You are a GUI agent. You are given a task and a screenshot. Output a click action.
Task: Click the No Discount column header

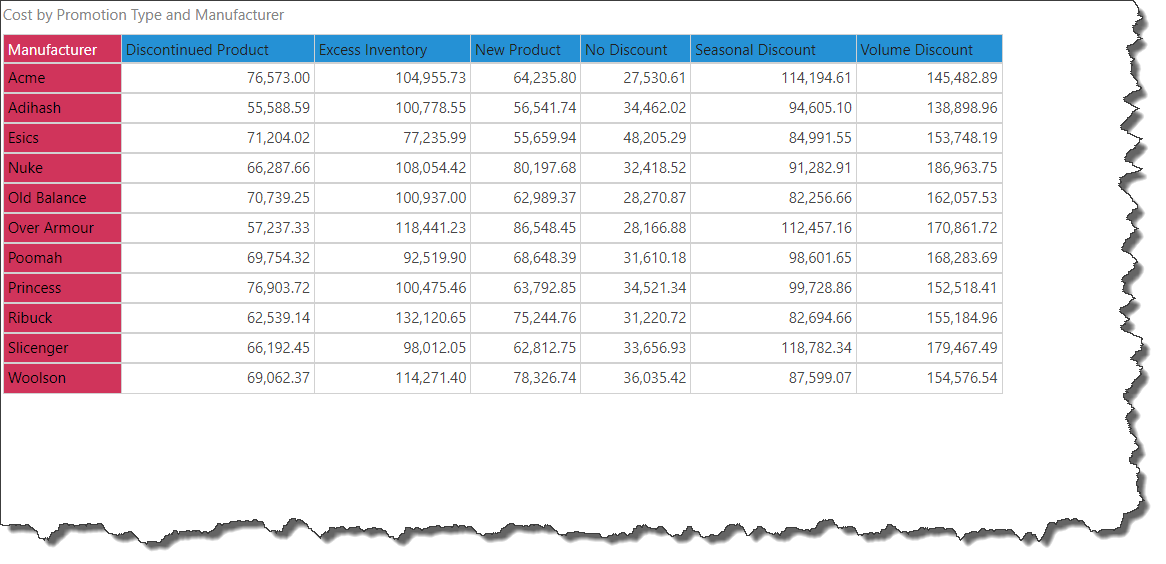coord(634,49)
